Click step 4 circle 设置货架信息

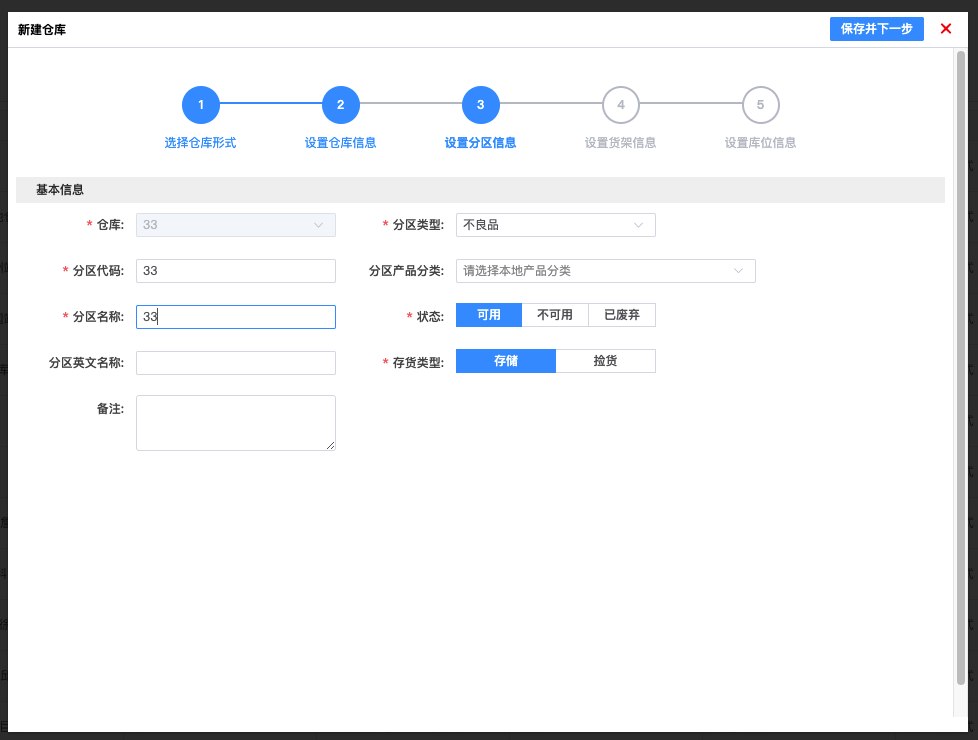pyautogui.click(x=621, y=105)
